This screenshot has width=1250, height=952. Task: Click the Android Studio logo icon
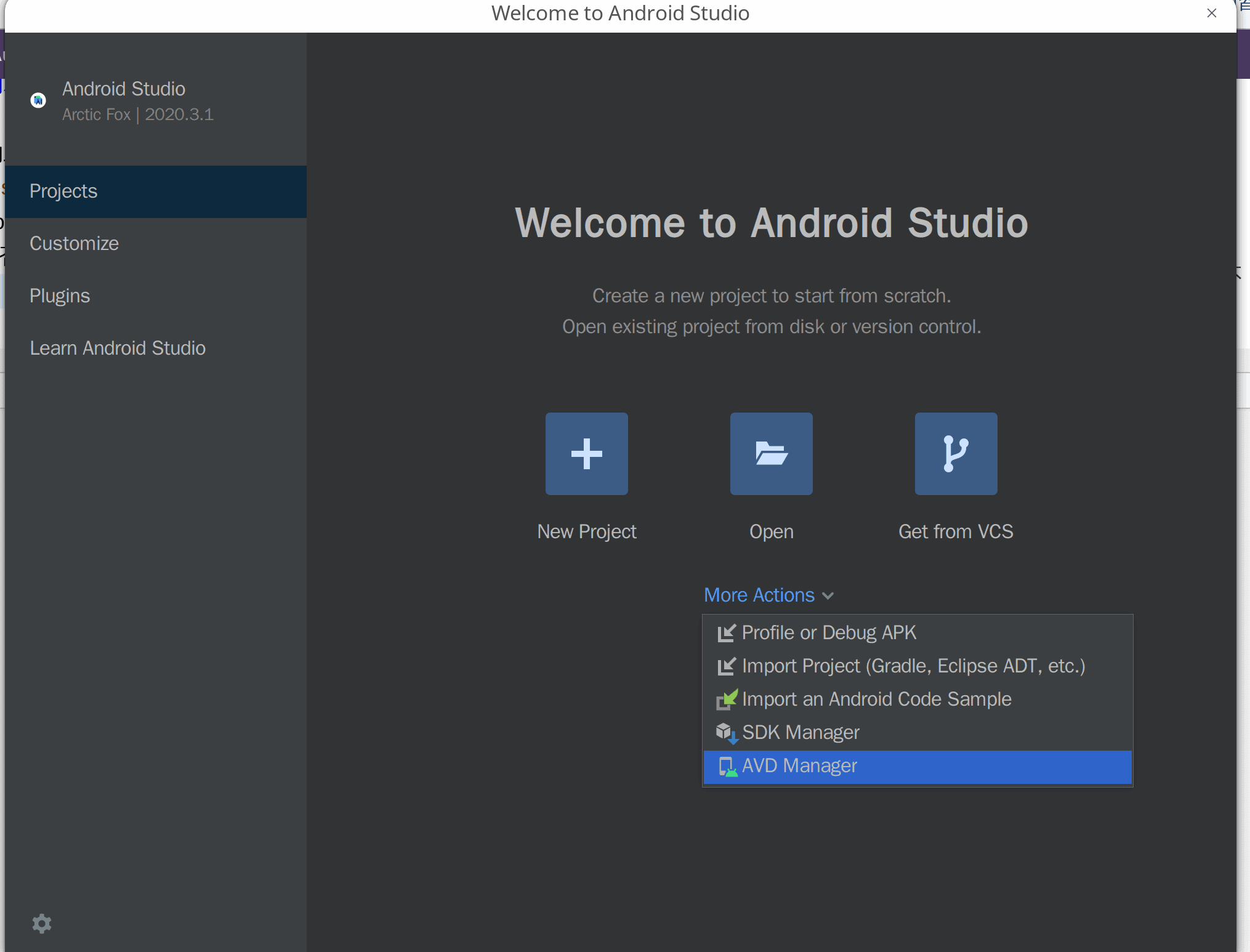[38, 100]
